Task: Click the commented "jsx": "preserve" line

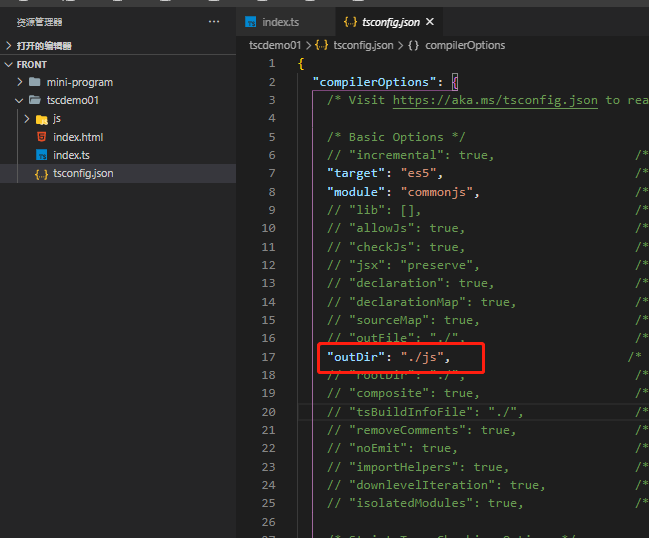Action: click(404, 265)
